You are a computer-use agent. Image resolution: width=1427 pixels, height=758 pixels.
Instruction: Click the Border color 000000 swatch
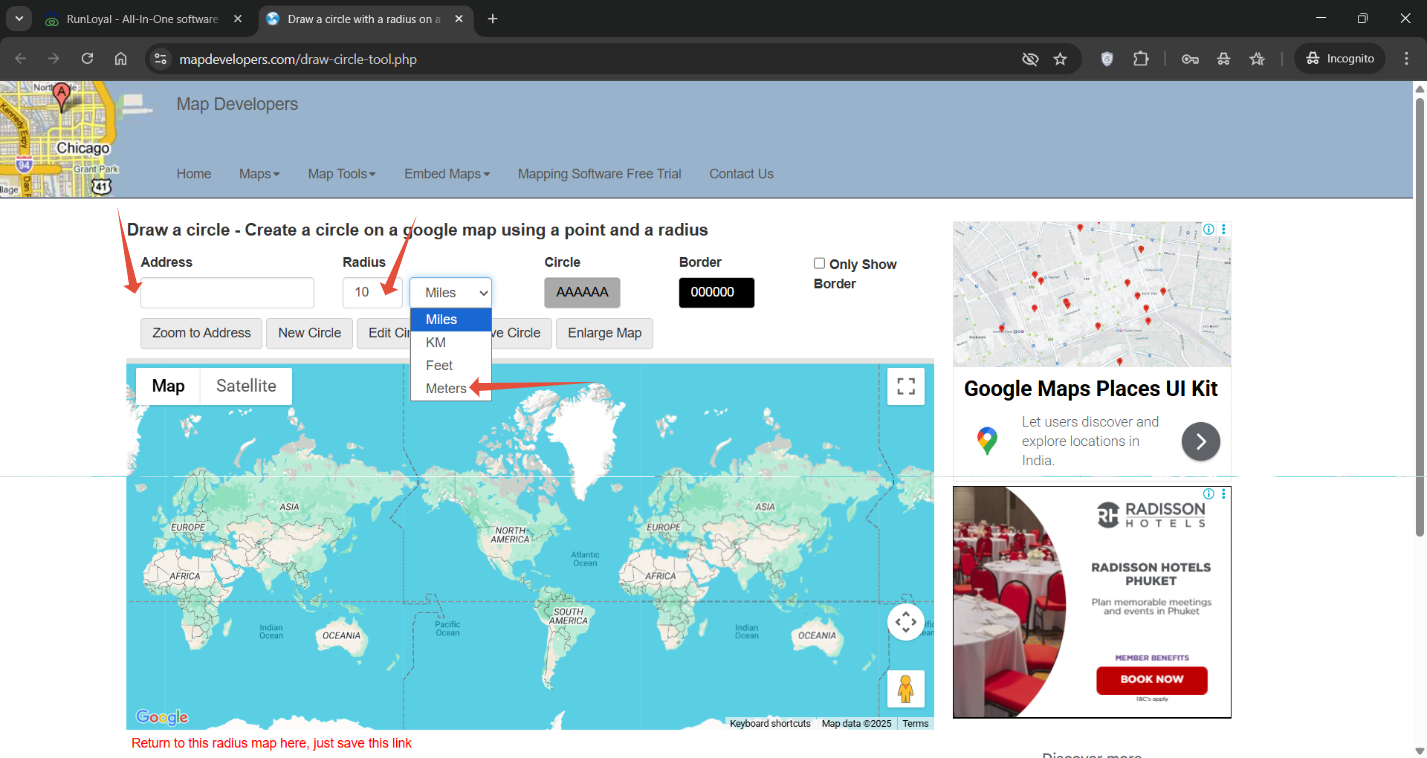[717, 292]
